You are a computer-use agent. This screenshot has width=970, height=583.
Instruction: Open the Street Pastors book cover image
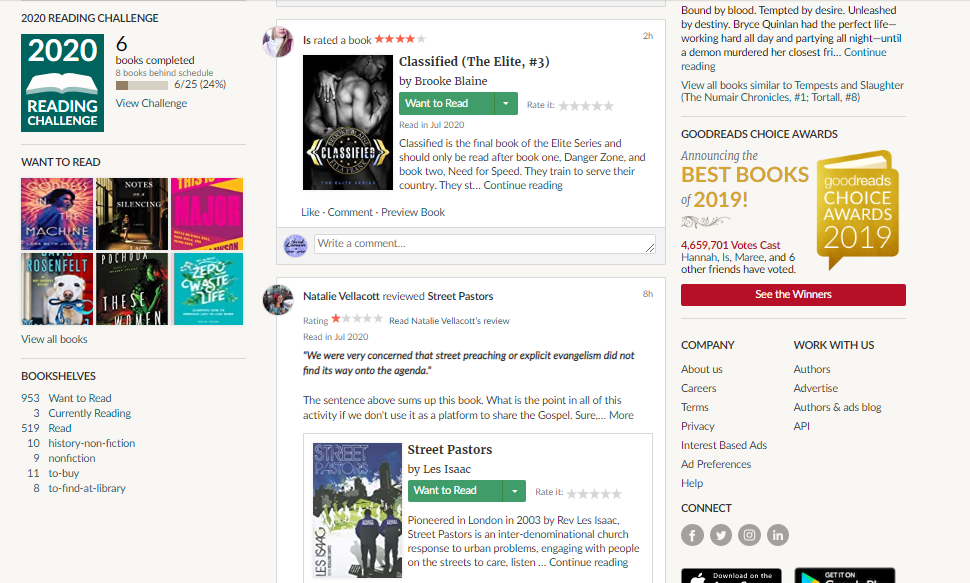pos(358,511)
